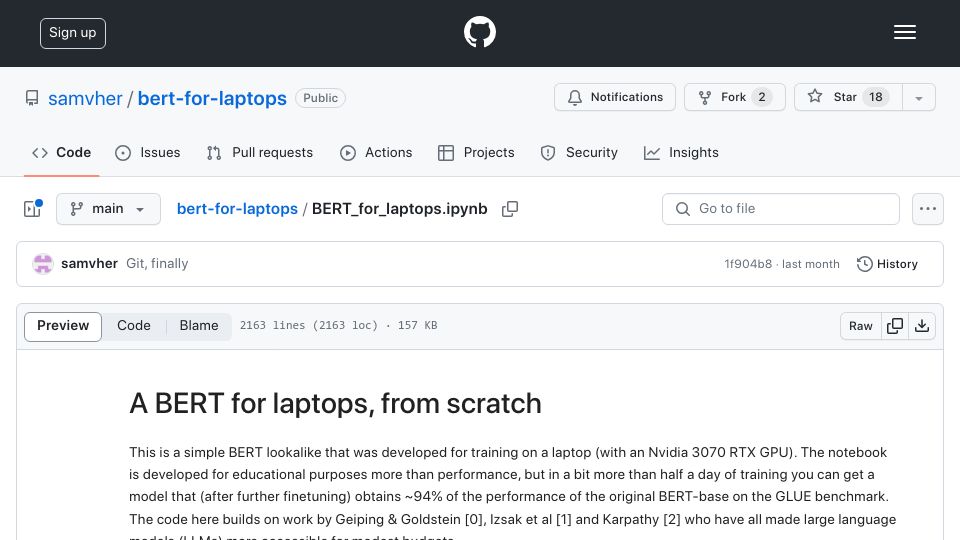
Task: Open the main branch selector dropdown
Action: pyautogui.click(x=108, y=209)
